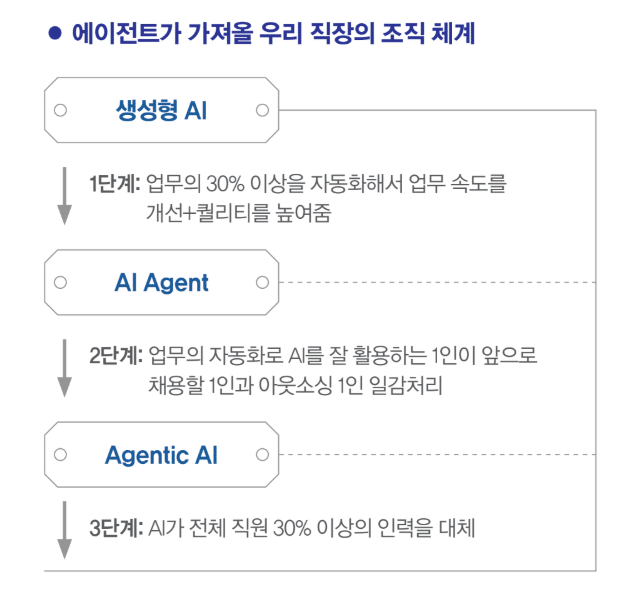The width and height of the screenshot is (633, 594).
Task: Click the left circle on the 생성형 AI box
Action: click(x=60, y=110)
